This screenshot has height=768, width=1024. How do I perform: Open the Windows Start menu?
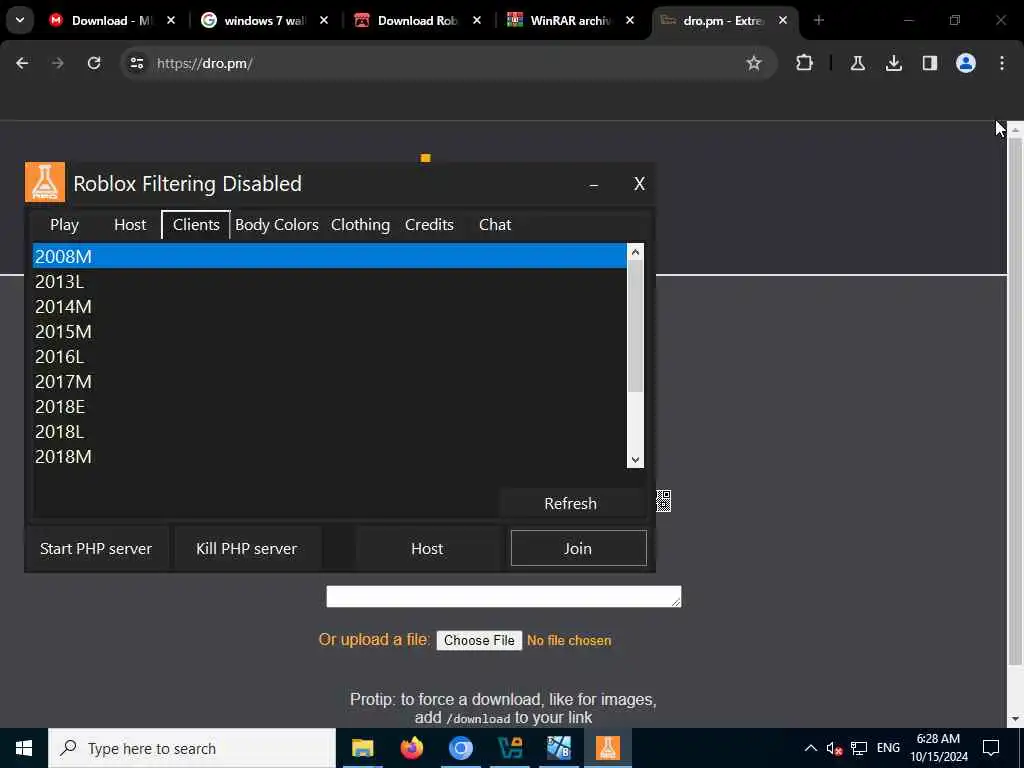(x=24, y=748)
